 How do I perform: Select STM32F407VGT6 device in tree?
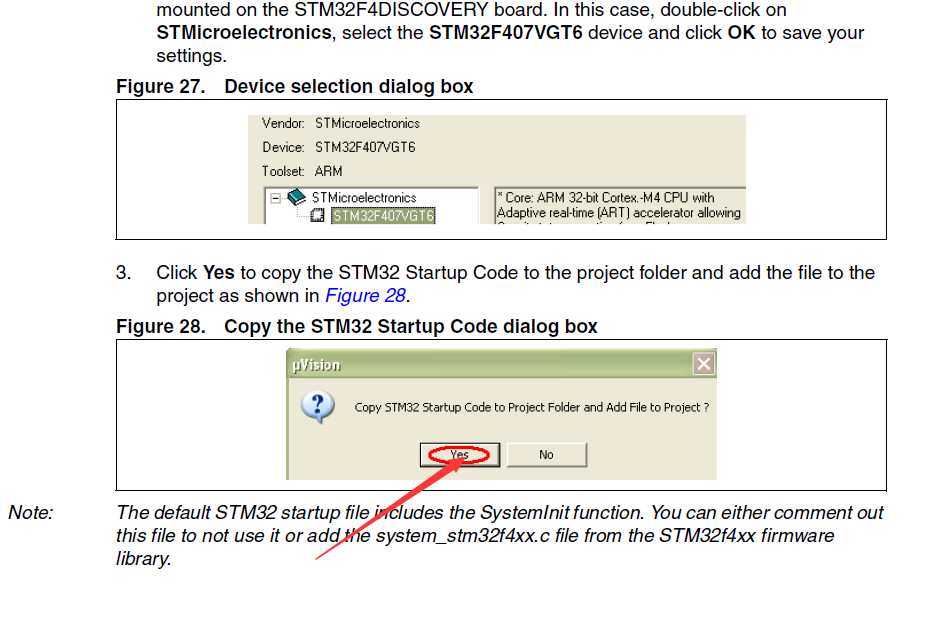pos(383,216)
